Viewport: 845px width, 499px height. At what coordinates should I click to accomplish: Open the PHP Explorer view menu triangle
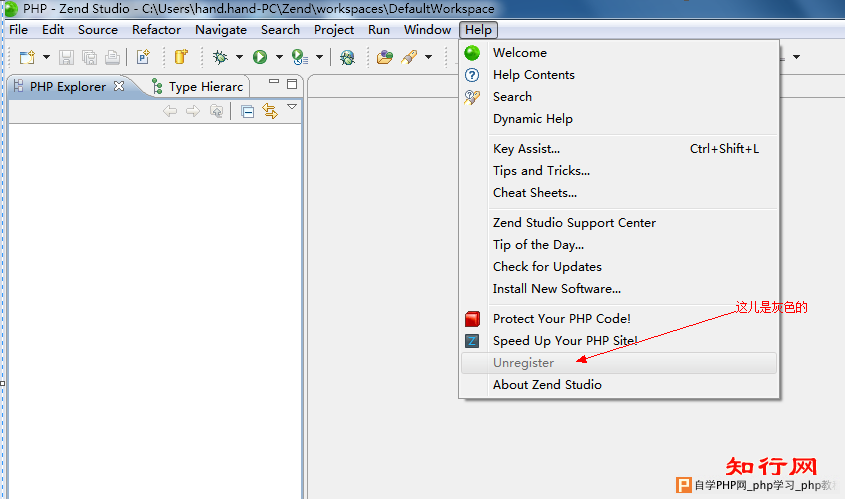(x=292, y=107)
